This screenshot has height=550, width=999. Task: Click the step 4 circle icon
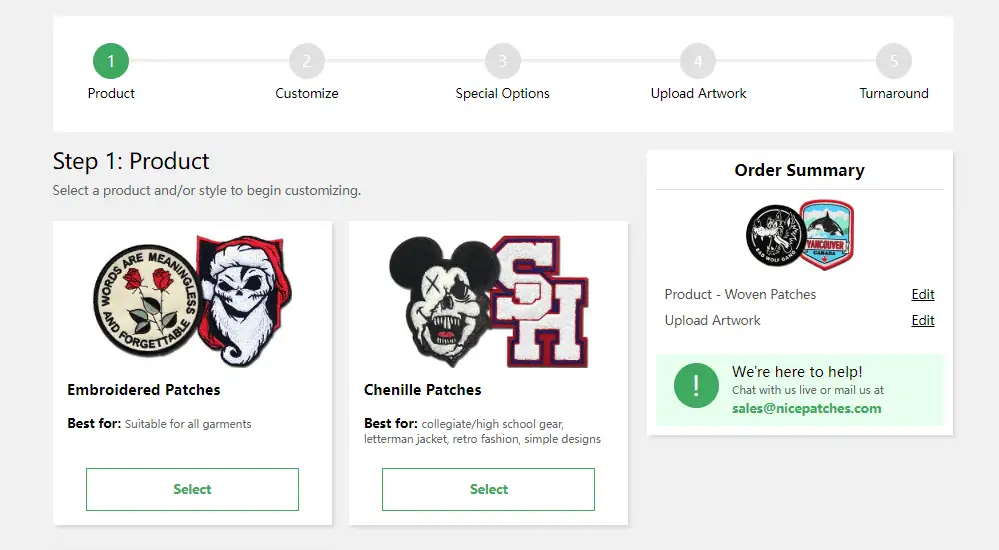698,61
